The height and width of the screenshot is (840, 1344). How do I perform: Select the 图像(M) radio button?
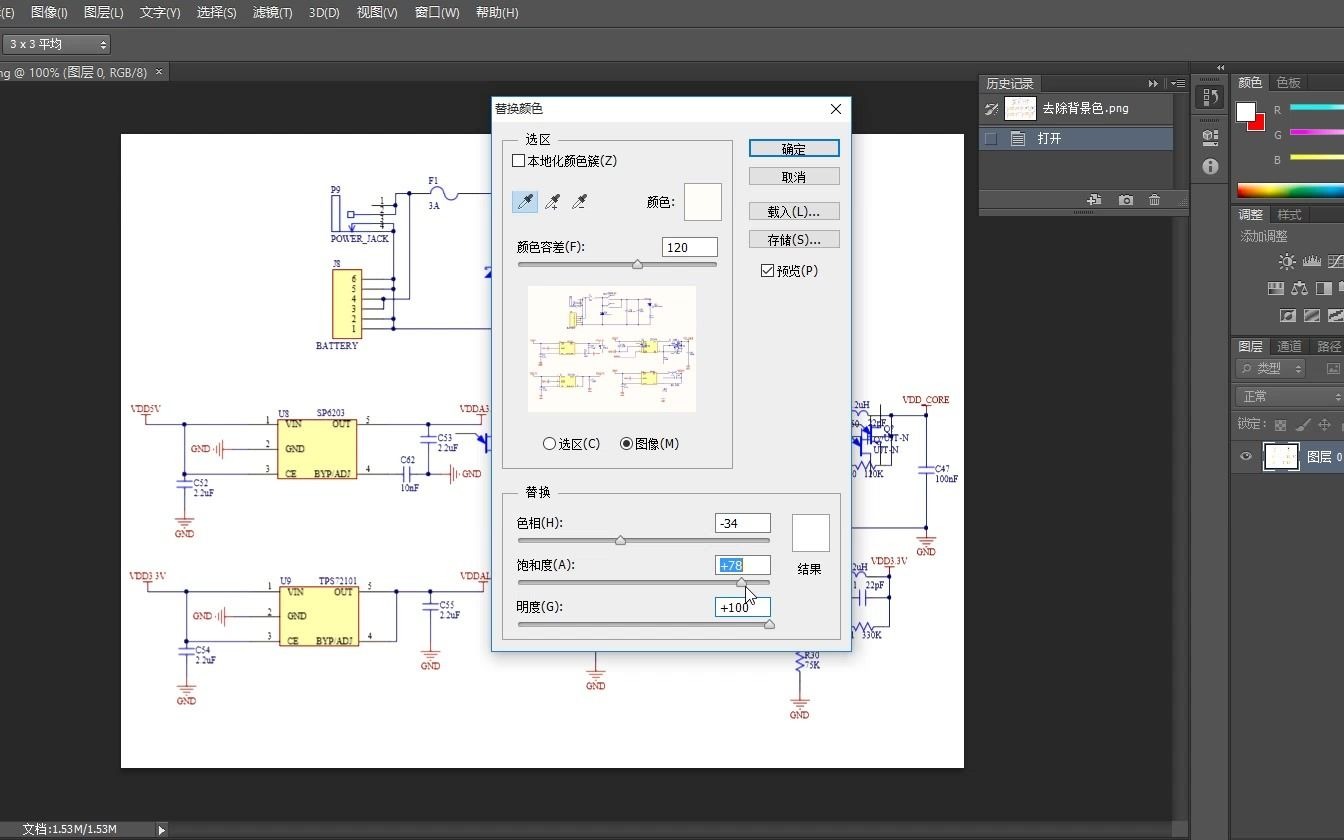pos(626,443)
